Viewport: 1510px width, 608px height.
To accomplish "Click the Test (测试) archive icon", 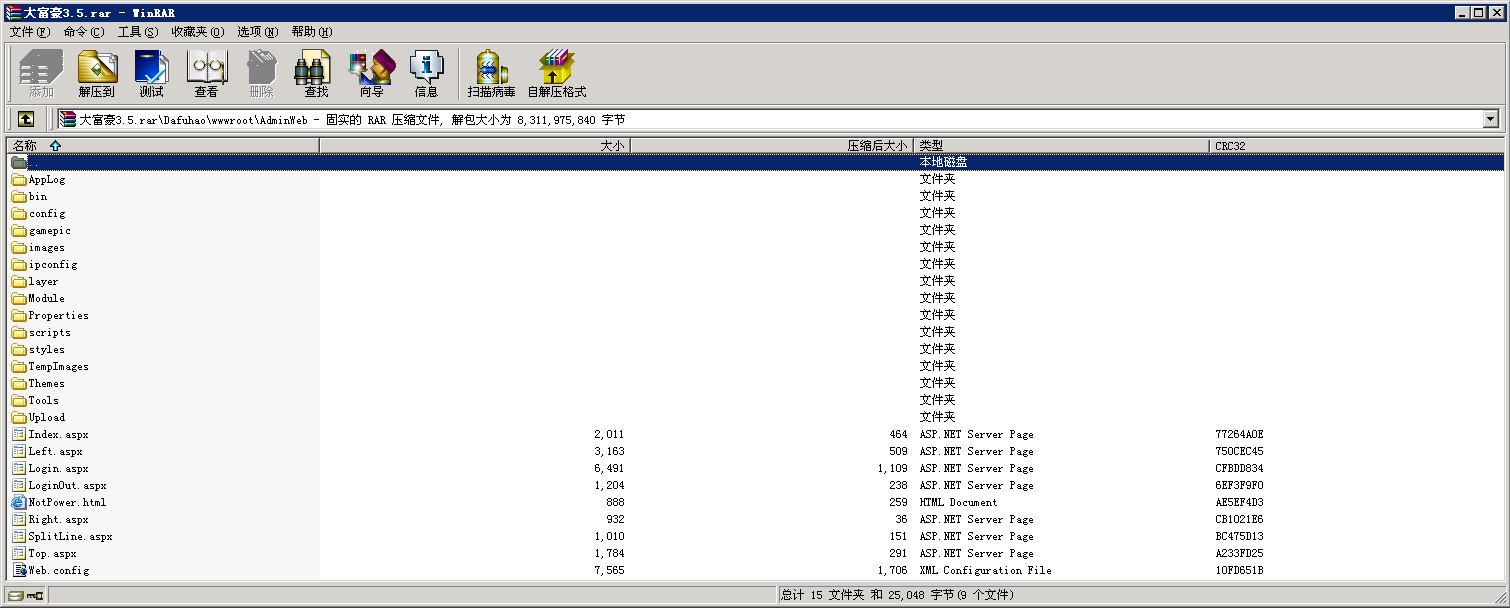I will (151, 73).
